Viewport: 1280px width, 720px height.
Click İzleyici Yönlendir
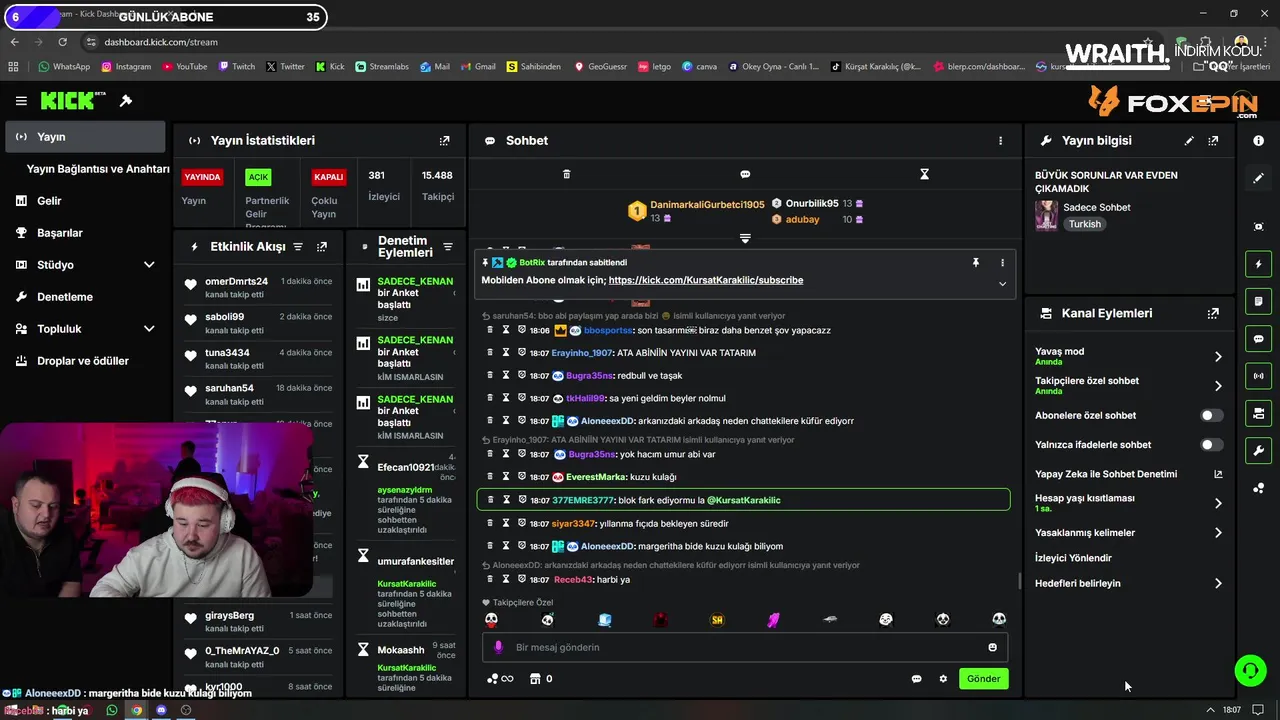(x=1073, y=558)
